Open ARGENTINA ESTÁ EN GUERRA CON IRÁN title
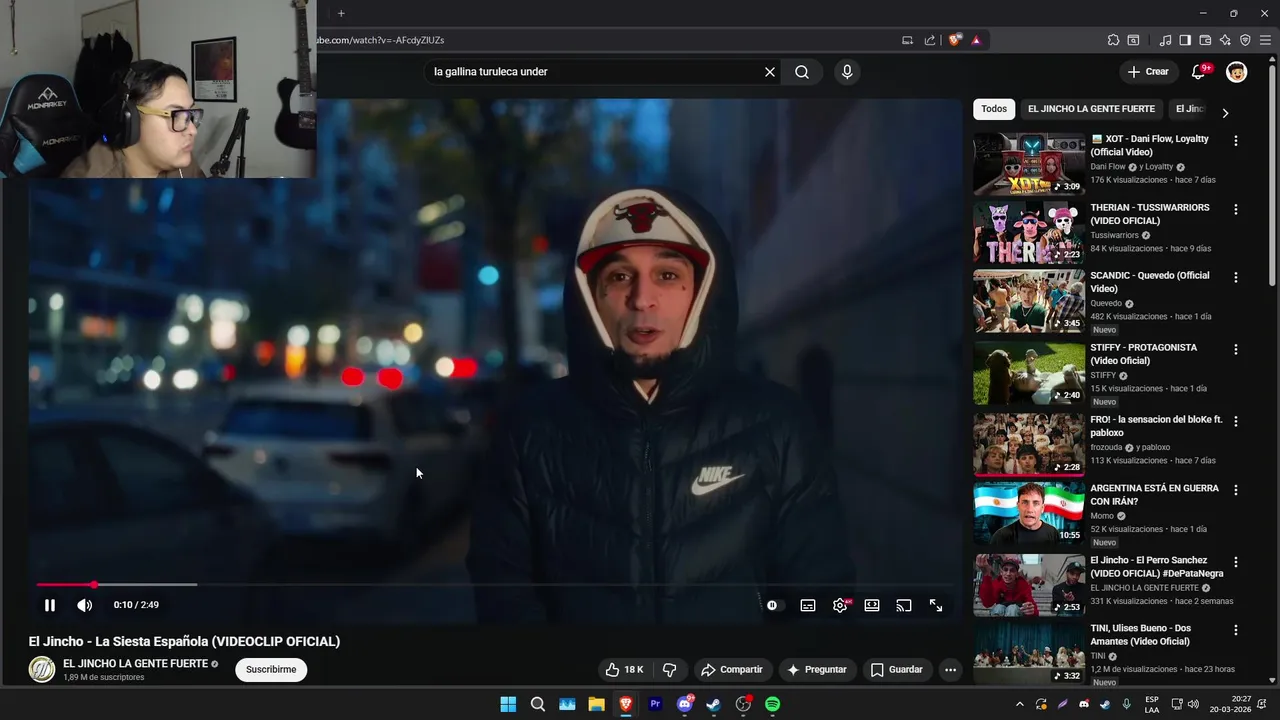Image resolution: width=1280 pixels, height=720 pixels. pyautogui.click(x=1154, y=495)
